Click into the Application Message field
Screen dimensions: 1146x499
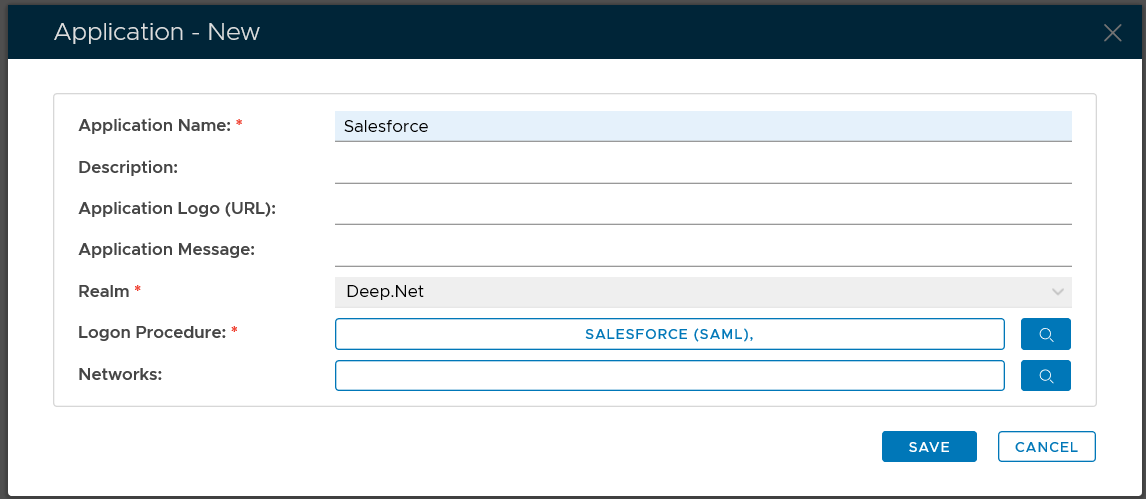tap(702, 250)
